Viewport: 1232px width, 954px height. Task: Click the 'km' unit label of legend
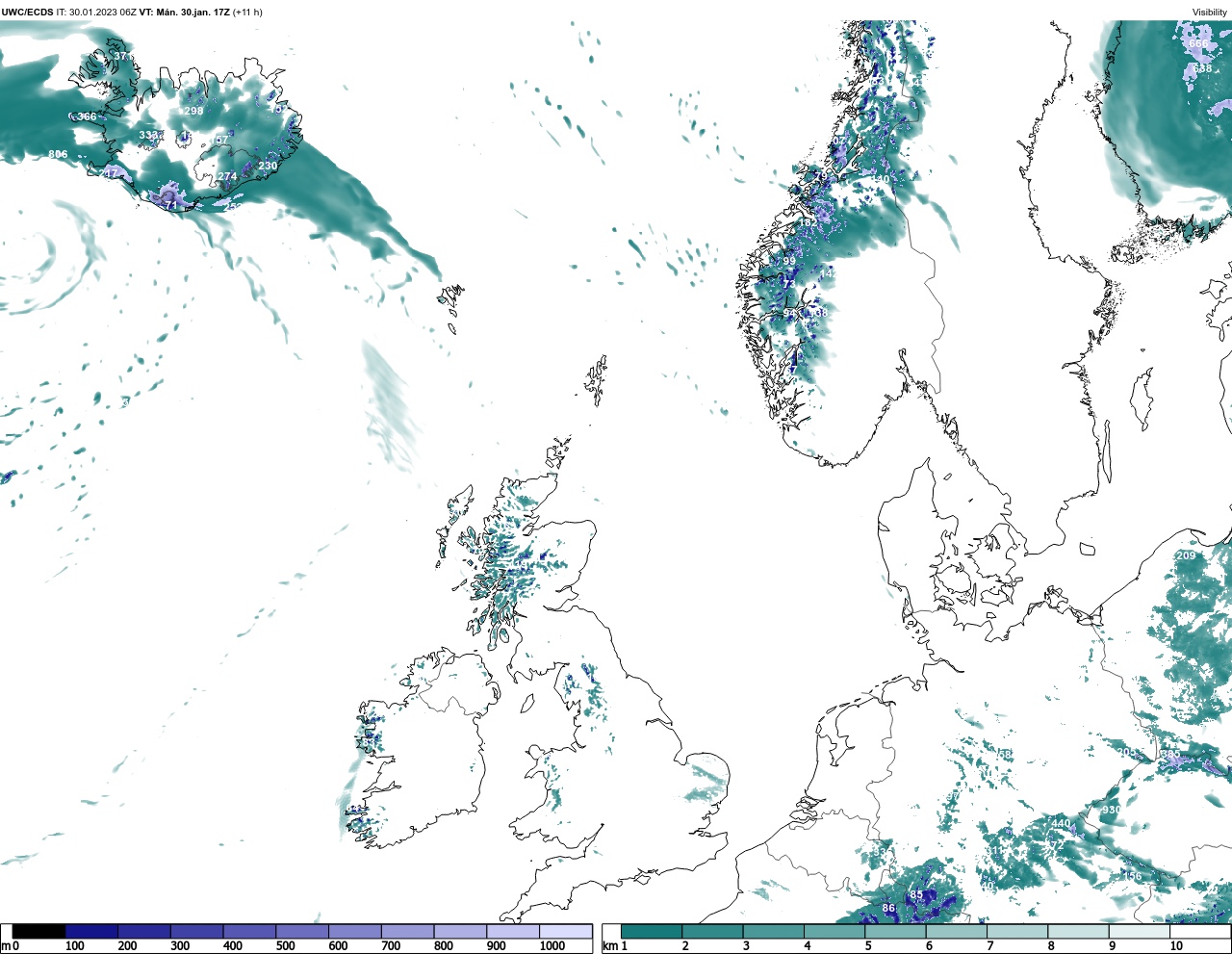(609, 947)
